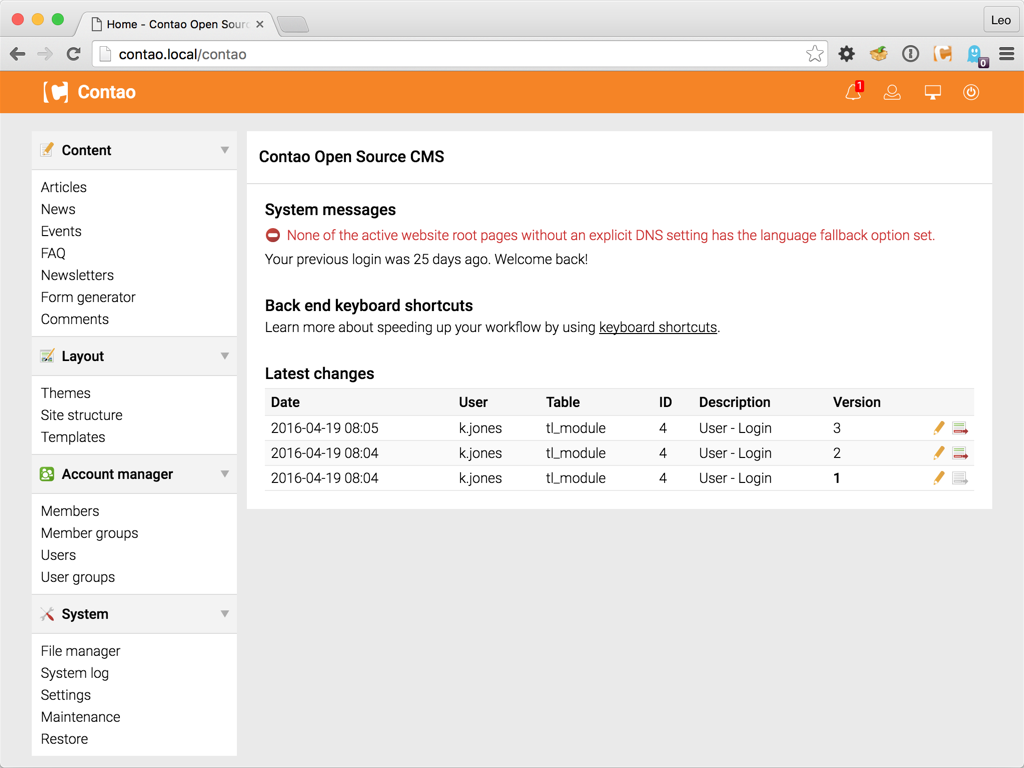Viewport: 1024px width, 768px height.
Task: Open User groups
Action: coord(78,577)
